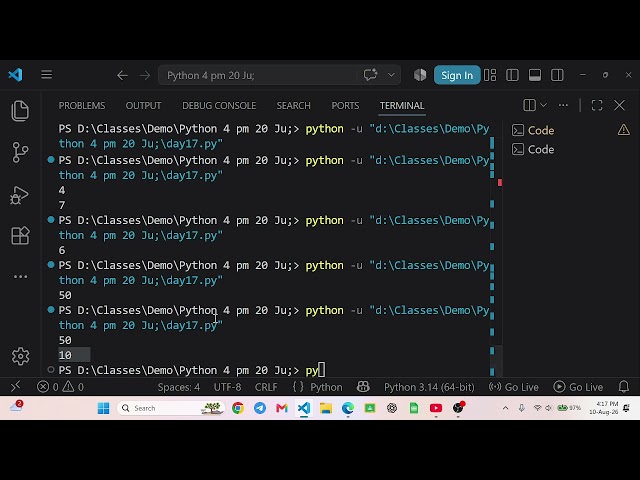Open YouTube from the taskbar
The height and width of the screenshot is (480, 640).
(436, 408)
